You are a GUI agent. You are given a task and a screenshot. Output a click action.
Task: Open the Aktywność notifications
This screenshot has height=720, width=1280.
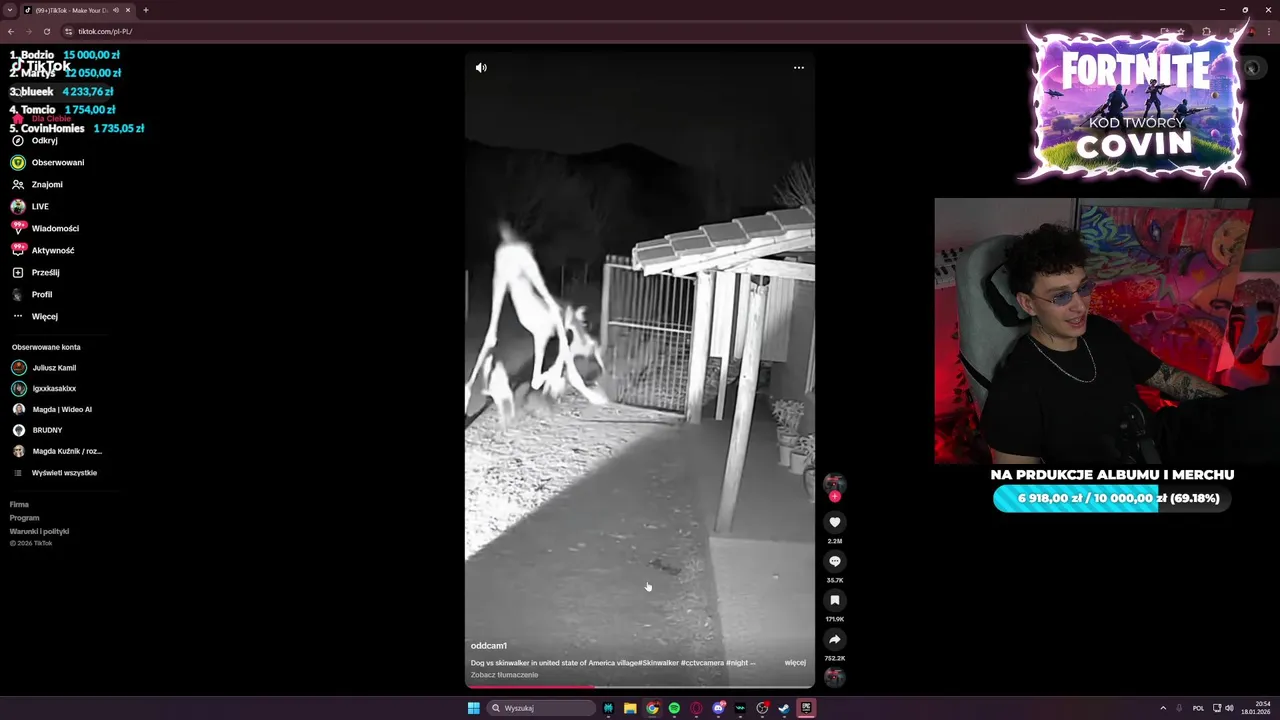point(43,251)
